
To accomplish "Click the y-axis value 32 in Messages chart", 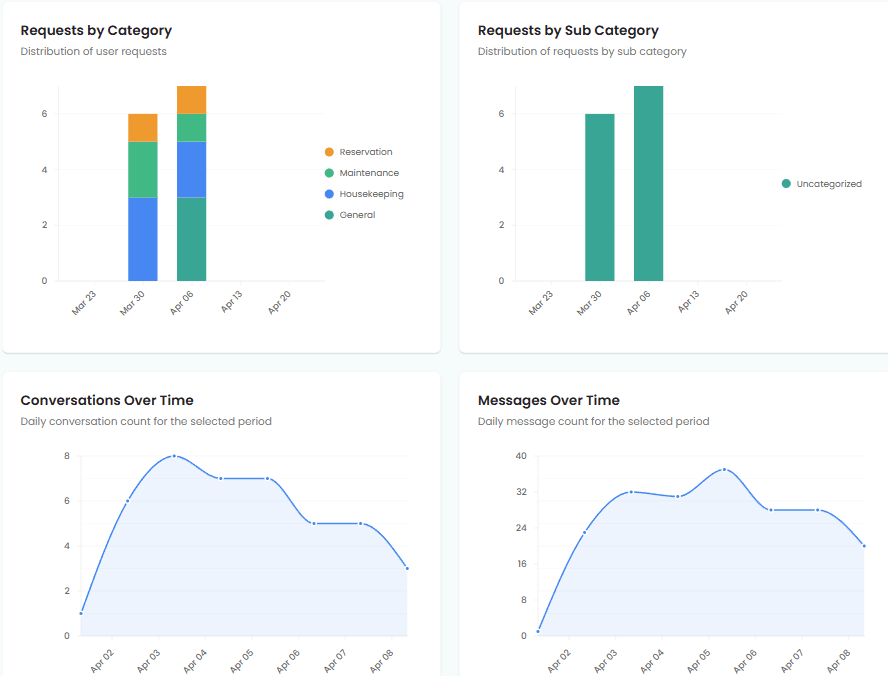I will [522, 492].
